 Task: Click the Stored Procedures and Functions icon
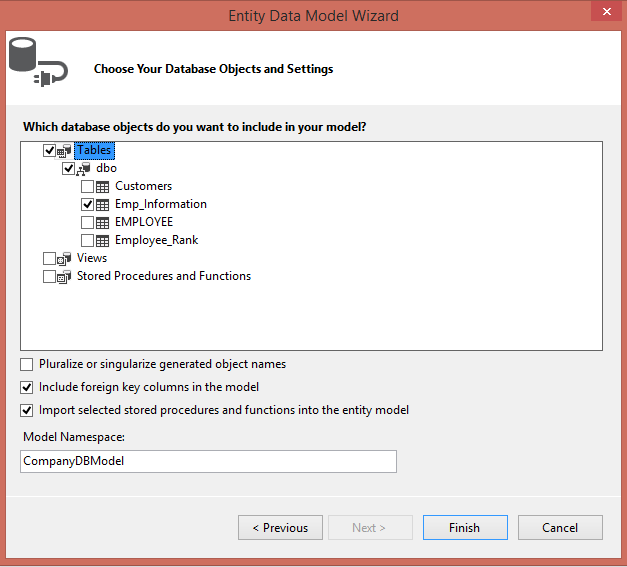tap(64, 276)
